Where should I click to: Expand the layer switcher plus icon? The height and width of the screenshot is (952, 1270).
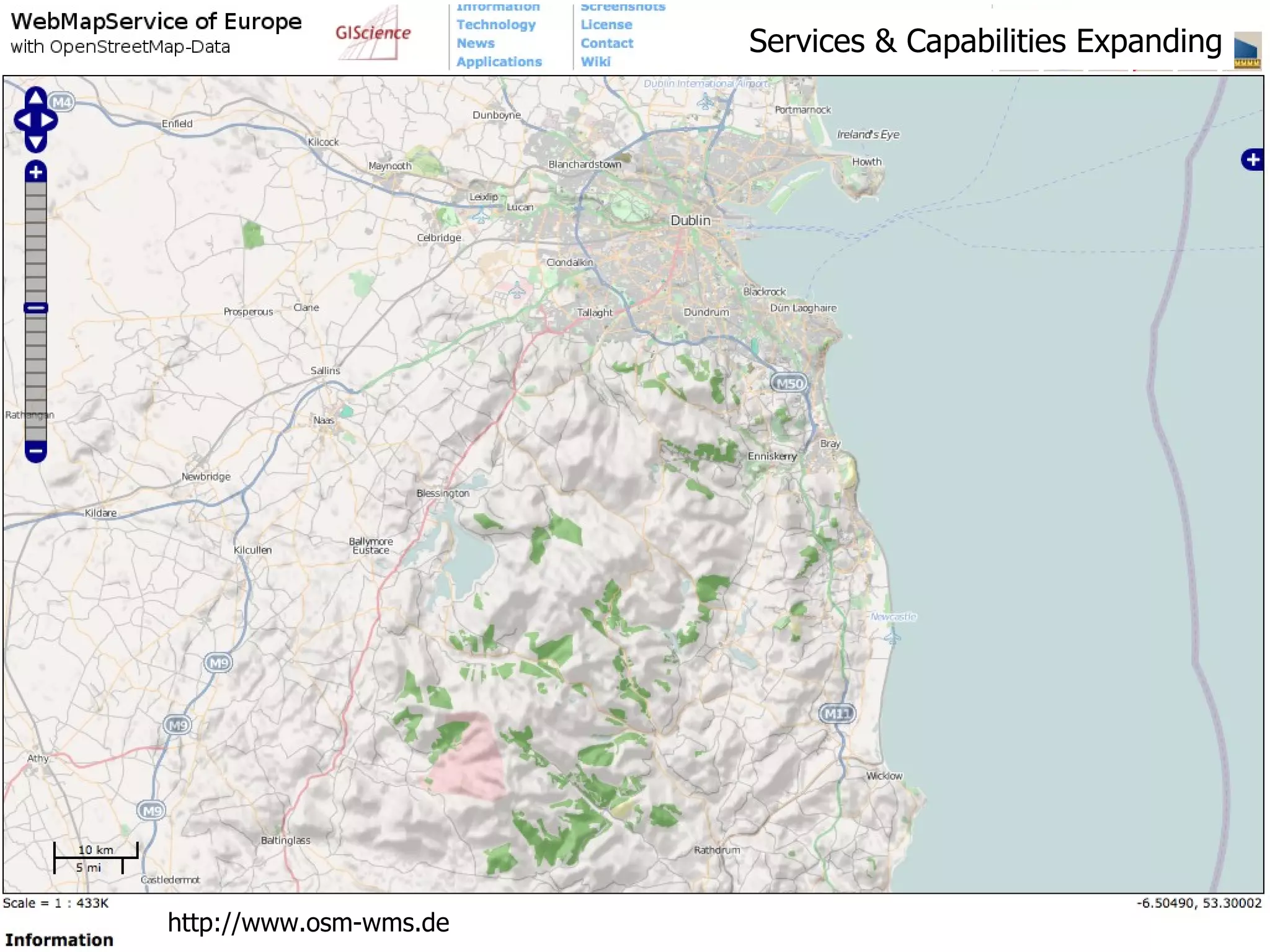pos(1252,160)
